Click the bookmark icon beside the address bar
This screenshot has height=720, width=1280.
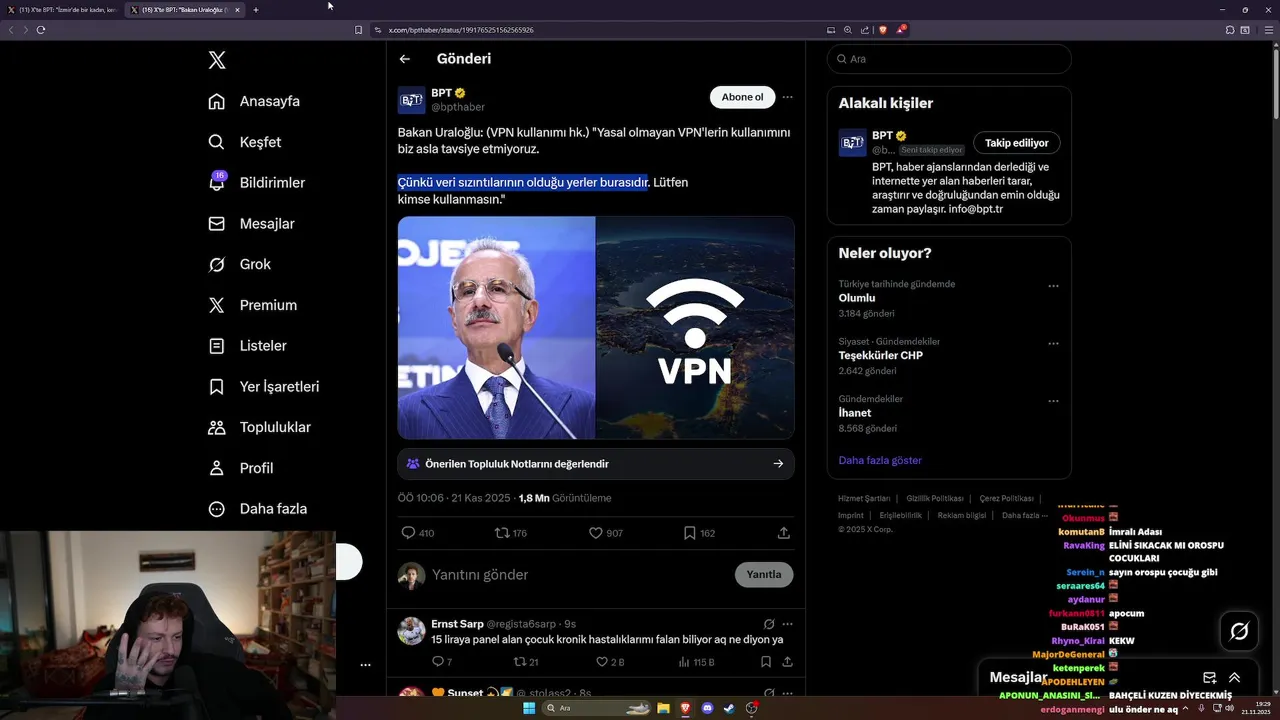point(358,30)
